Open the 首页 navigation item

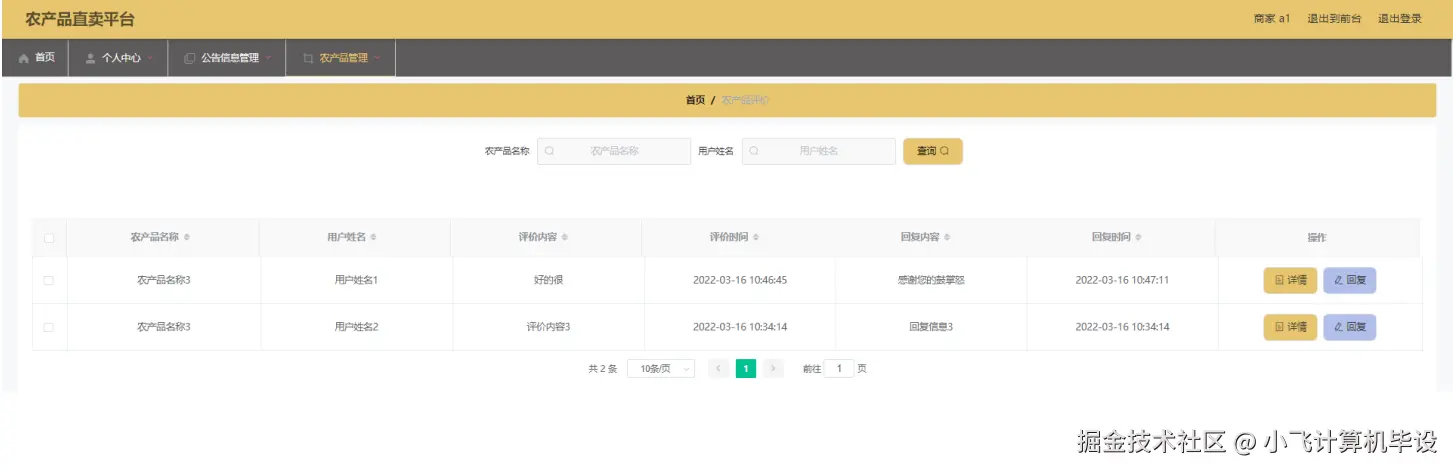37,58
